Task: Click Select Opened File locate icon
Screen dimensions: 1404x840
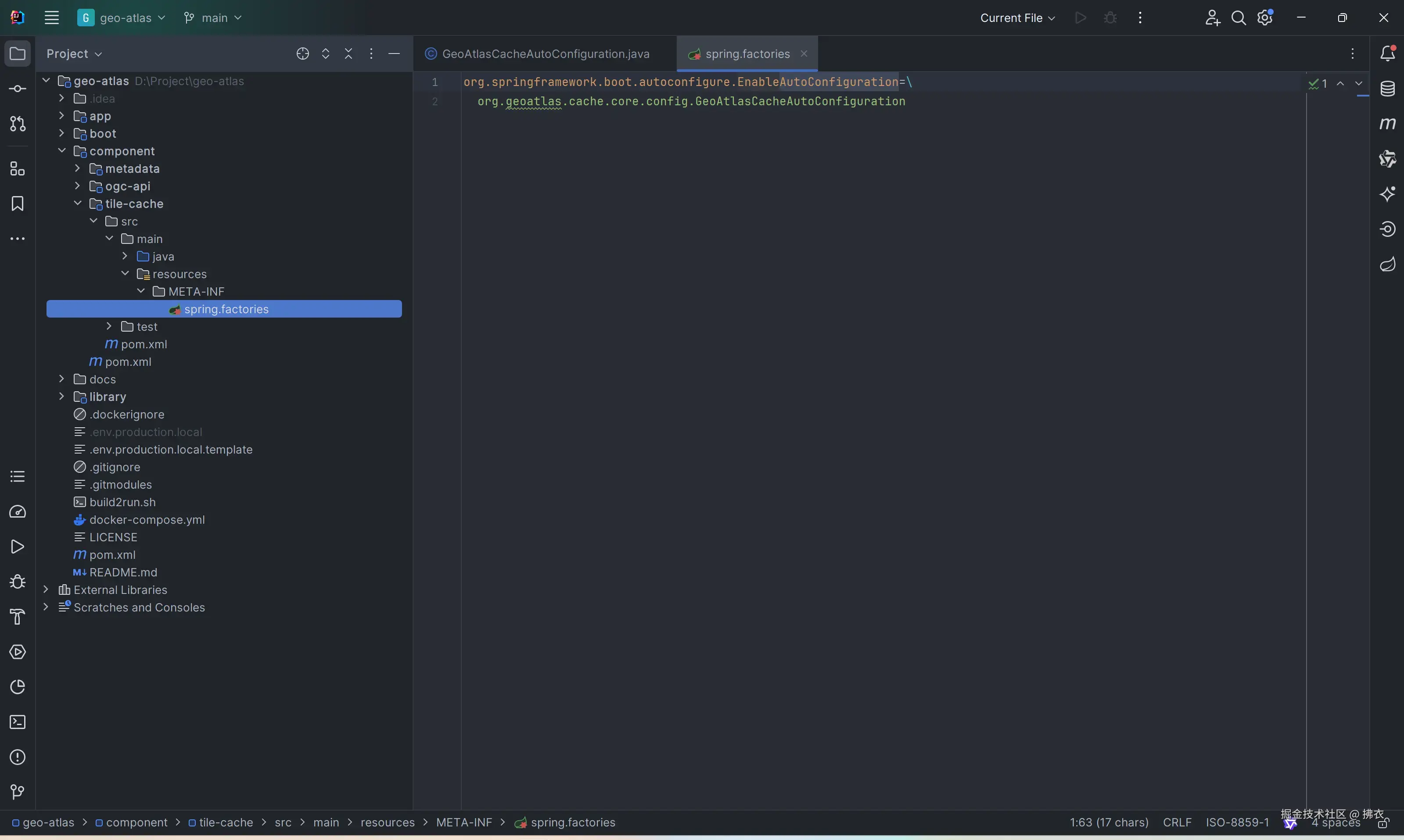Action: click(x=302, y=54)
